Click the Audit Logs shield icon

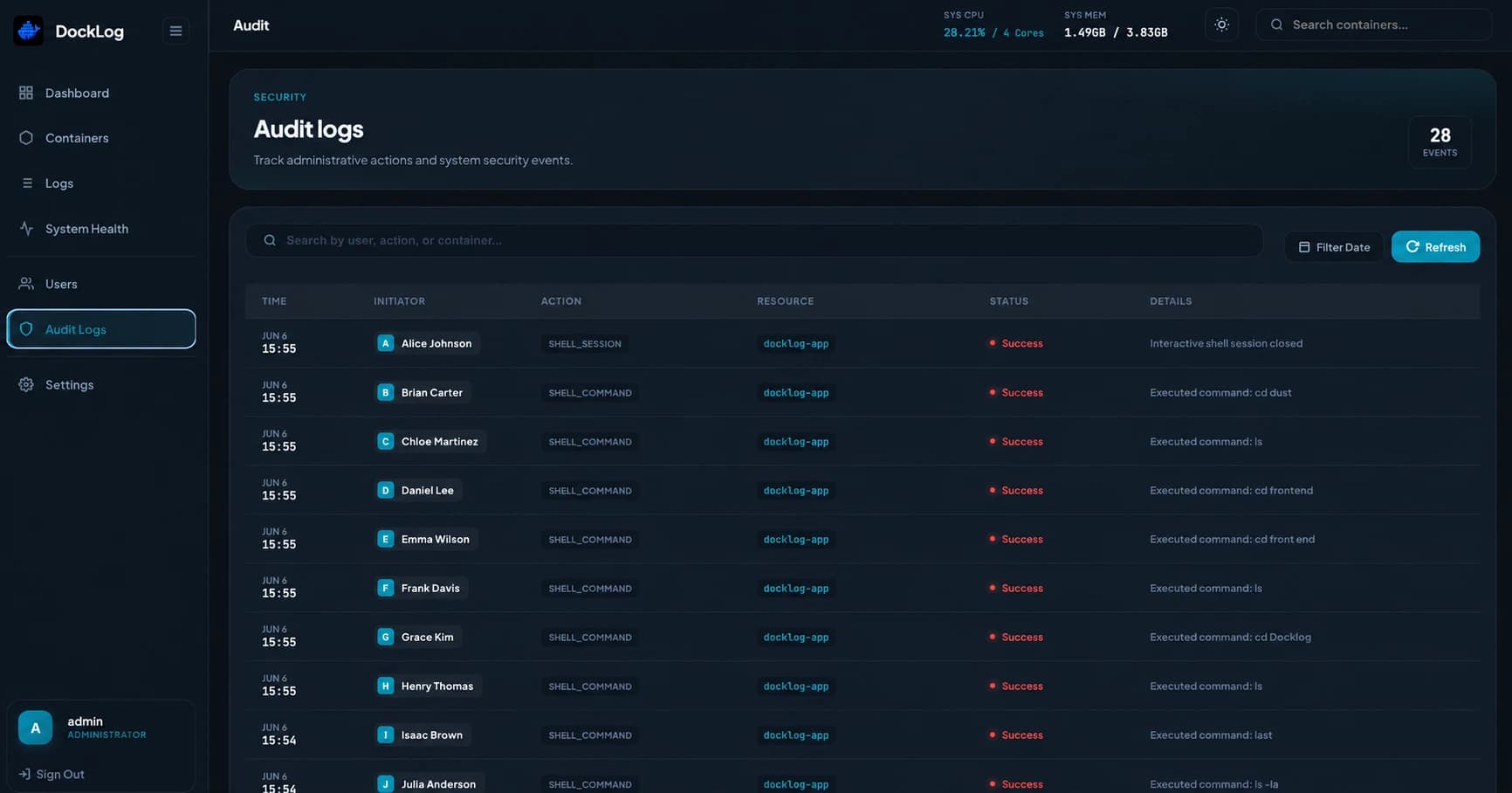tap(26, 329)
